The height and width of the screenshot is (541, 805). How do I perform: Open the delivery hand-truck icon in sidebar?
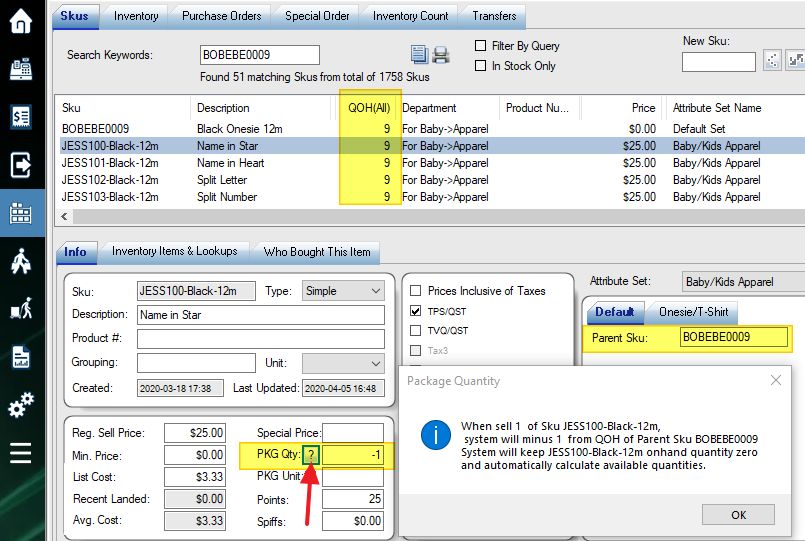tap(21, 308)
